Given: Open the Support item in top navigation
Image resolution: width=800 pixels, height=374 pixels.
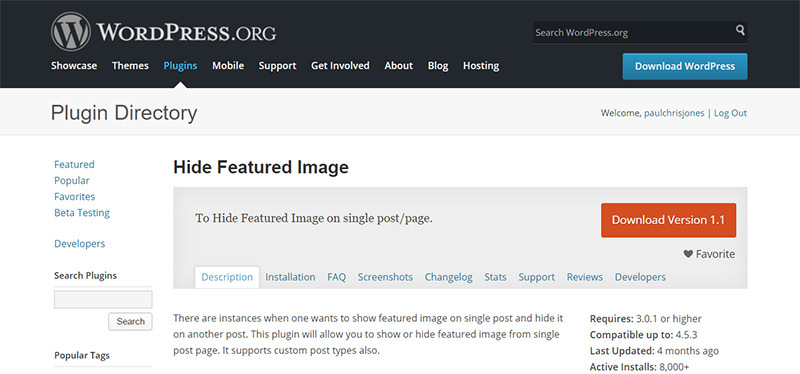Looking at the screenshot, I should (x=277, y=66).
